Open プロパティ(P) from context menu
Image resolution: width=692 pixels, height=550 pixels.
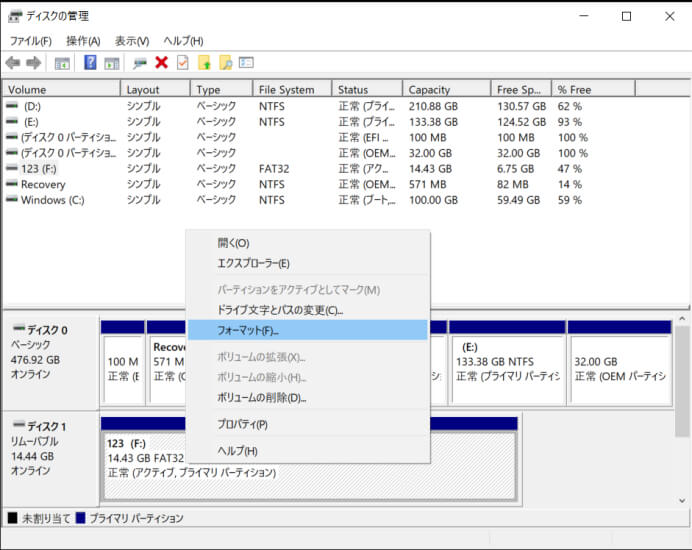pyautogui.click(x=308, y=424)
